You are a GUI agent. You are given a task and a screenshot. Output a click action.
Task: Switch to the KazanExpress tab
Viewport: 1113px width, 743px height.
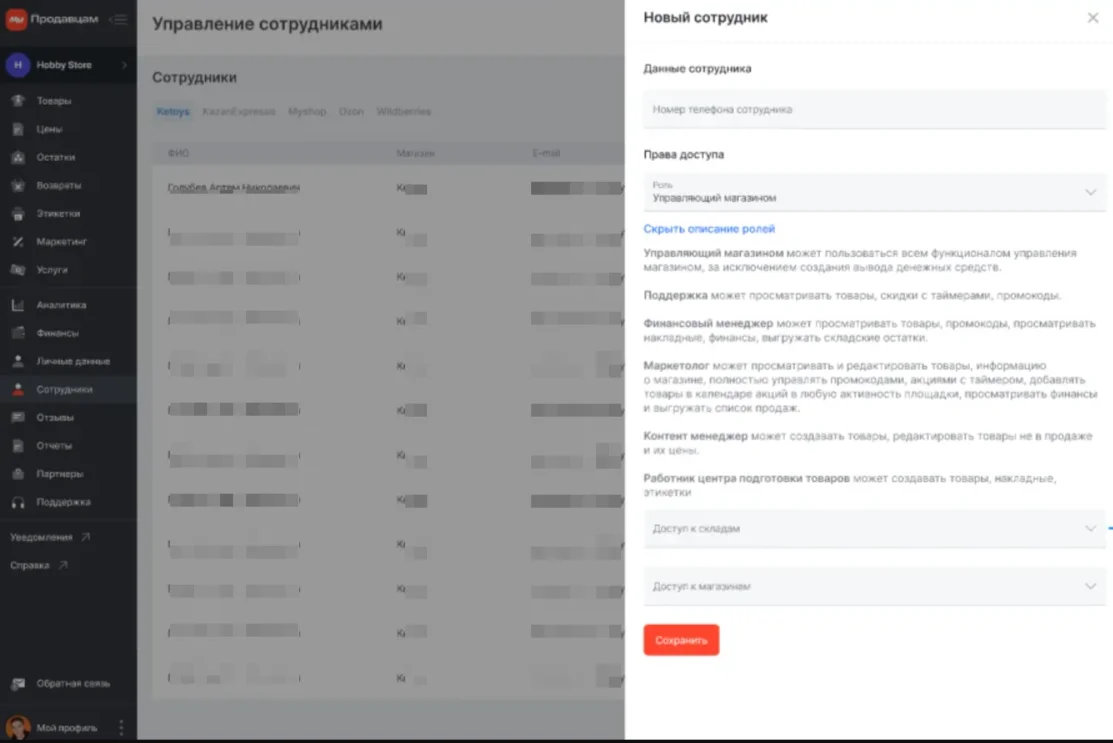(238, 112)
